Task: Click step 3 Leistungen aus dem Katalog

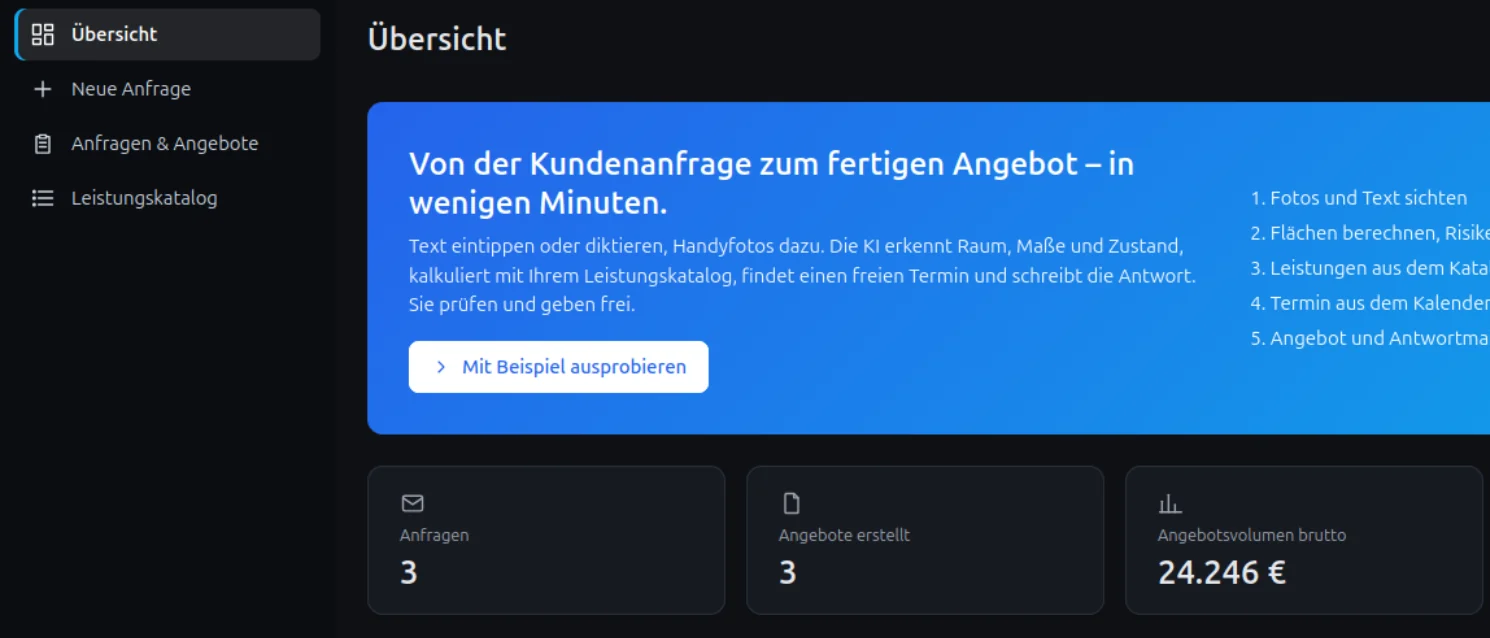Action: (1370, 268)
